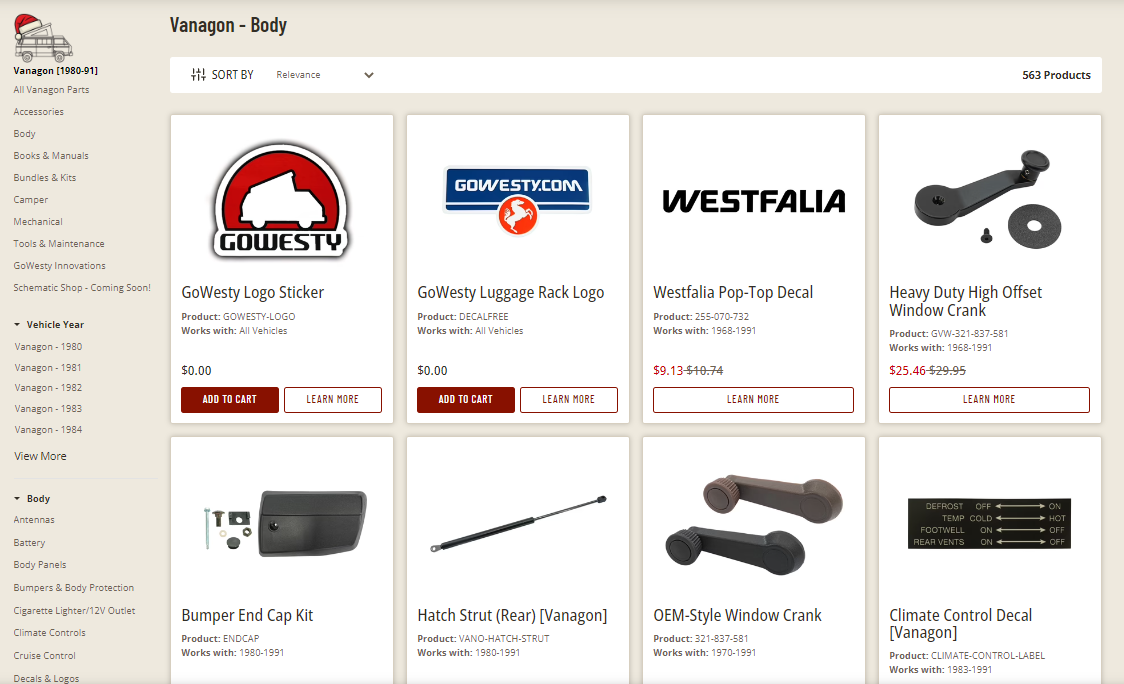The width and height of the screenshot is (1124, 684).
Task: Click View More under Vehicle Year
Action: (40, 456)
